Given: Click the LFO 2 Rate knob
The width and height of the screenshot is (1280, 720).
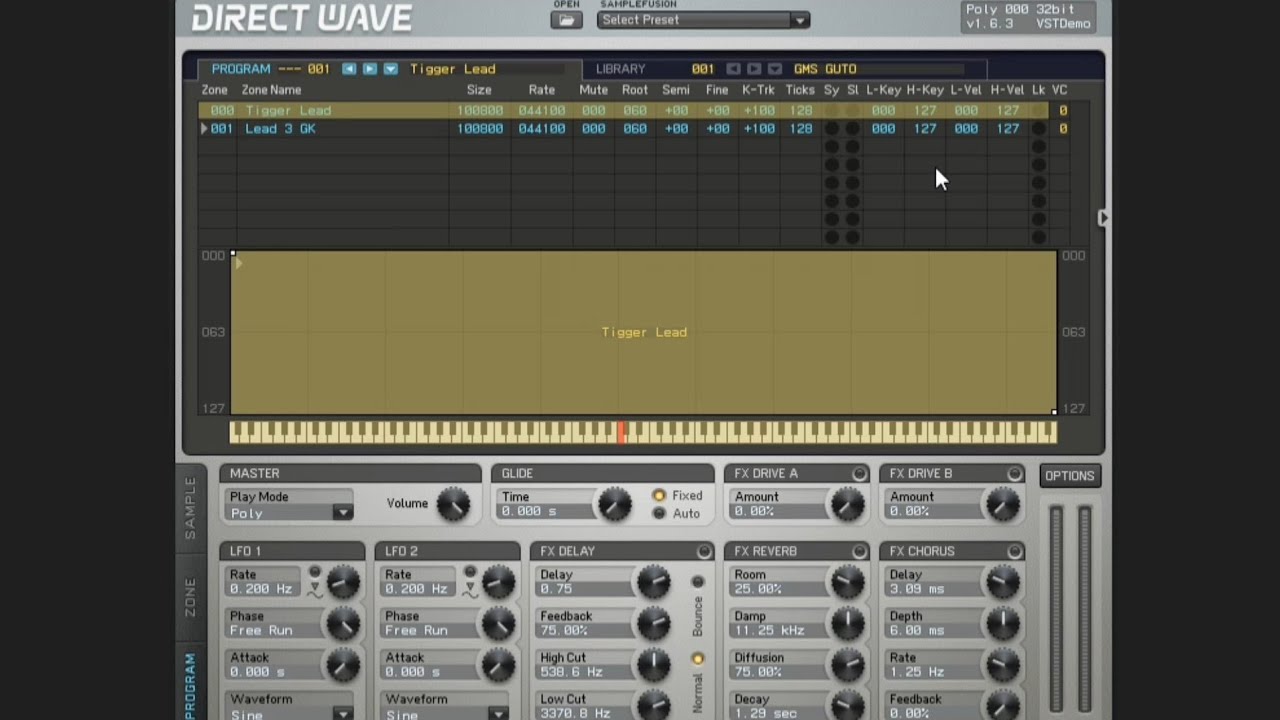Looking at the screenshot, I should pyautogui.click(x=498, y=582).
